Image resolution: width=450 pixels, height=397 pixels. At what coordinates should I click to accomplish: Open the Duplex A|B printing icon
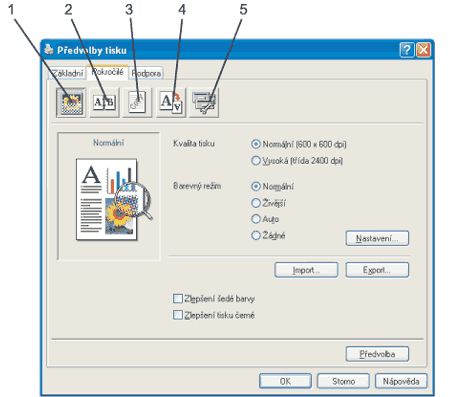click(x=104, y=102)
